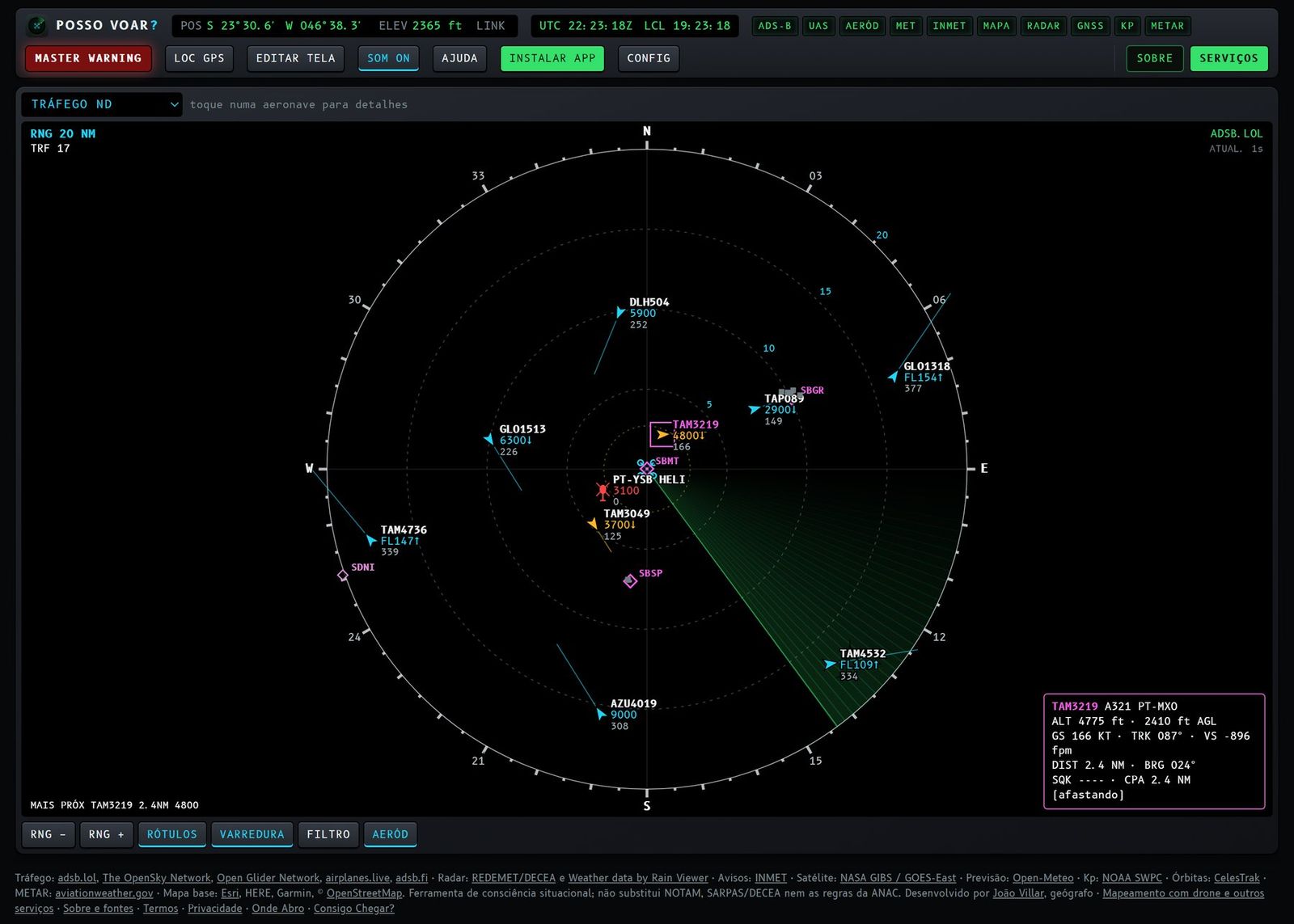
Task: Click the GLO1318 aircraft icon
Action: click(893, 377)
